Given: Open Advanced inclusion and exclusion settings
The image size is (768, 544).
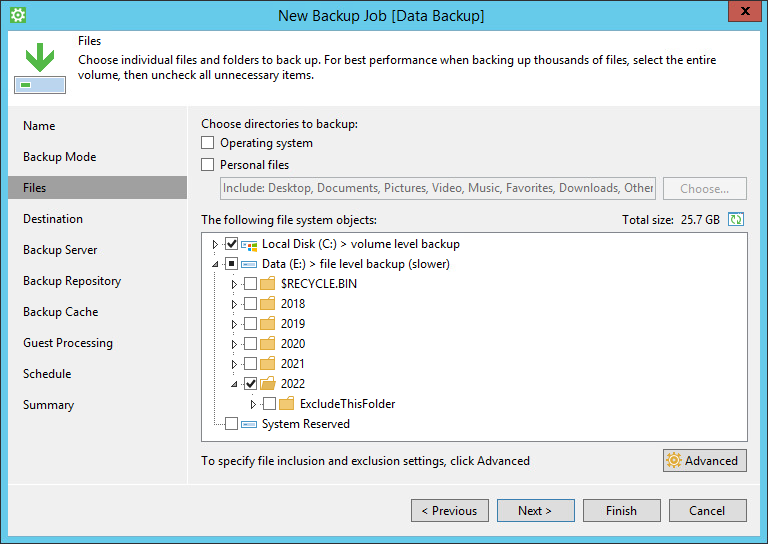Looking at the screenshot, I should coord(705,461).
